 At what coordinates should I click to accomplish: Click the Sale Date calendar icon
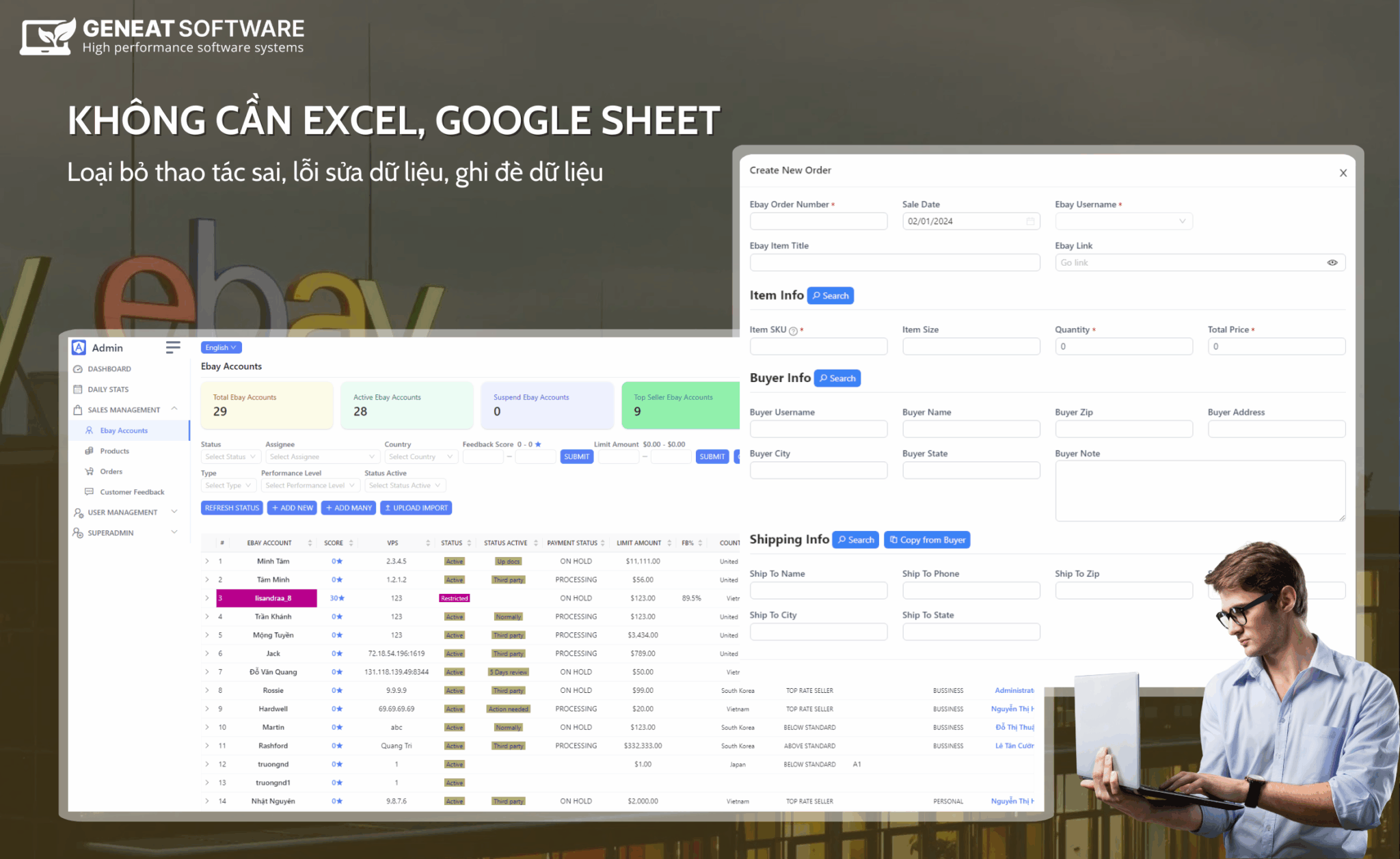1030,221
